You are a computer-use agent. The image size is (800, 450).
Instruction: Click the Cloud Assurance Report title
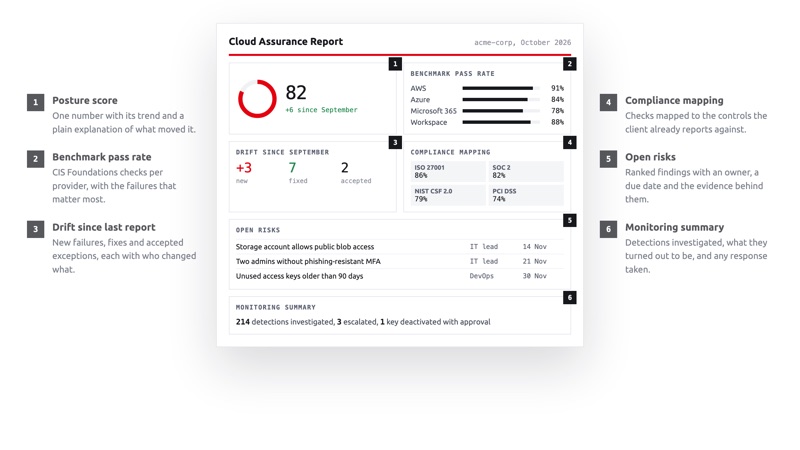pos(286,41)
